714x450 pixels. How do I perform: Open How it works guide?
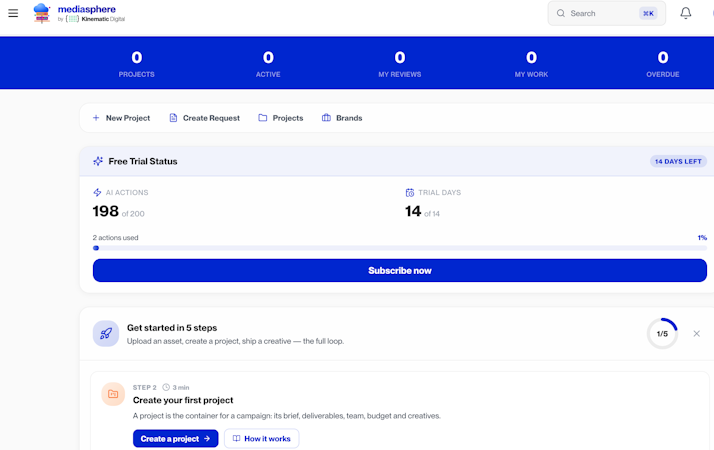261,439
